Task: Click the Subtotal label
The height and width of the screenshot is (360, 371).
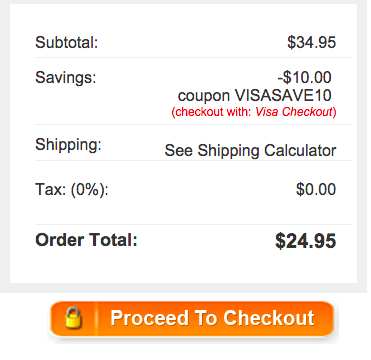Action: [x=67, y=42]
